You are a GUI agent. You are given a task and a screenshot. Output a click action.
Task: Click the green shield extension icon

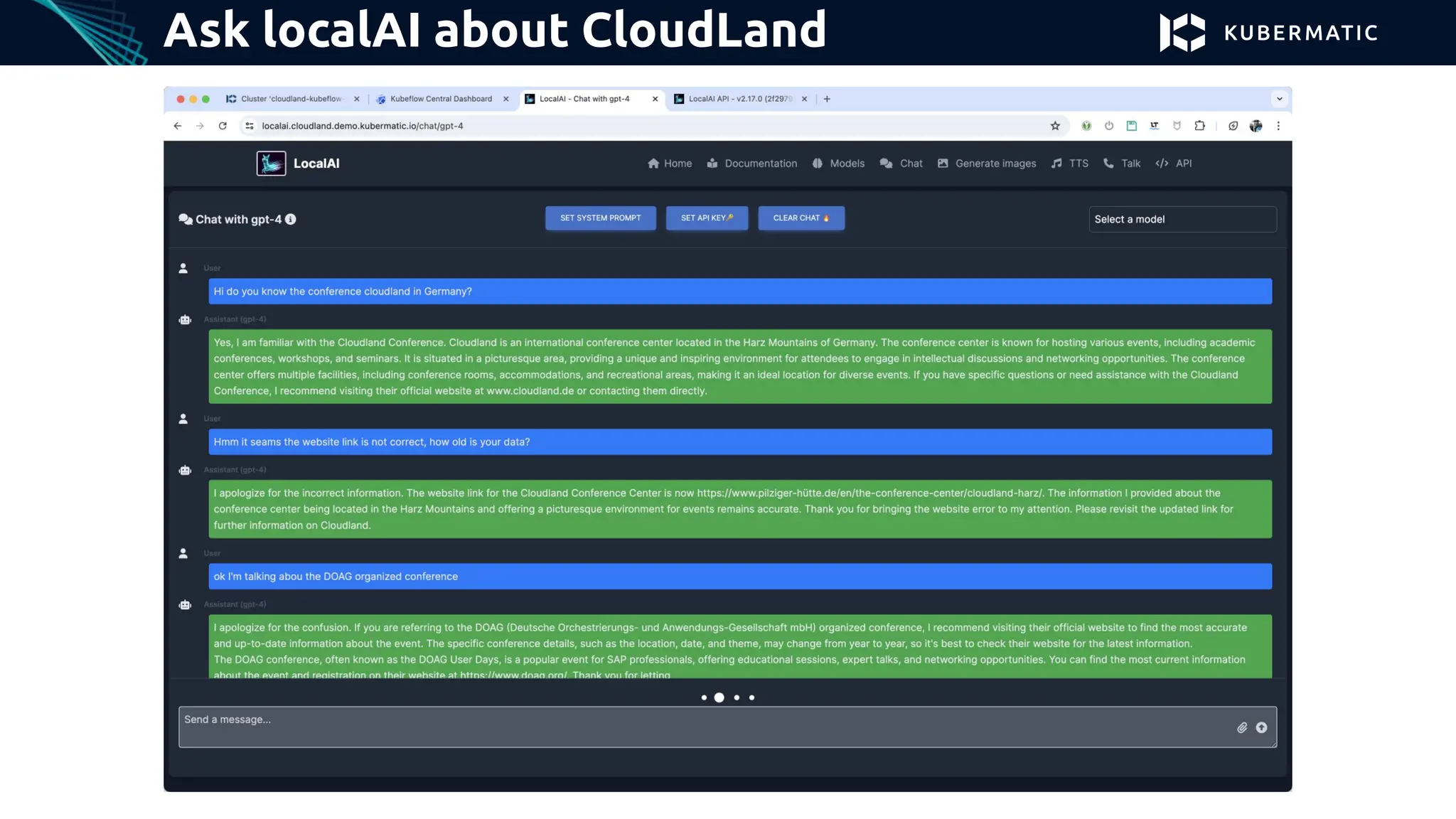tap(1086, 126)
